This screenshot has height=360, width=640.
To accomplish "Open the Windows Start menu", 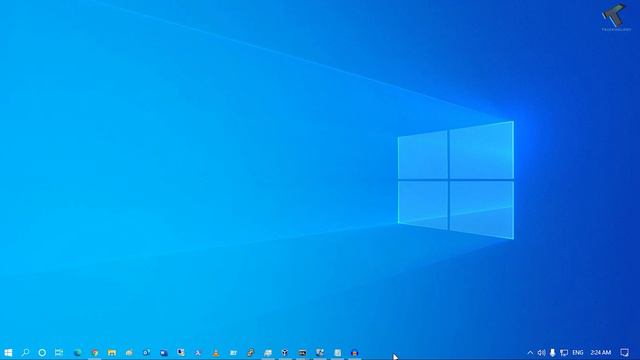I will pyautogui.click(x=8, y=353).
